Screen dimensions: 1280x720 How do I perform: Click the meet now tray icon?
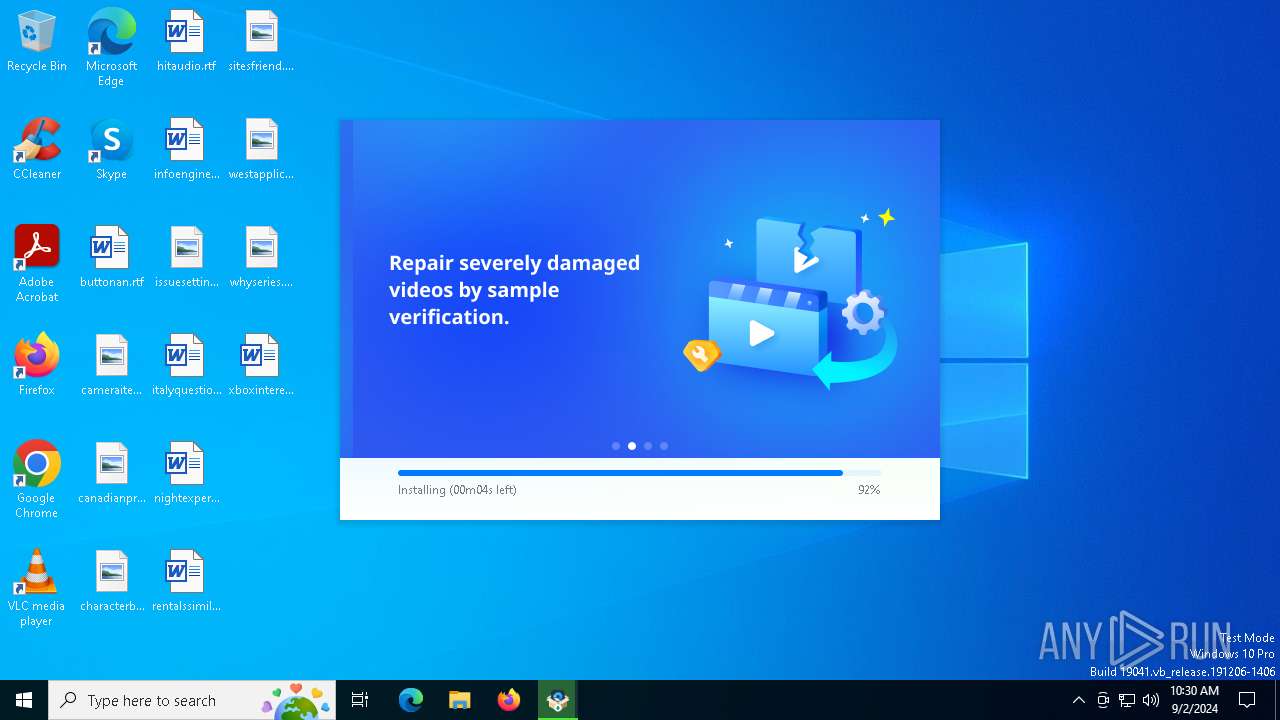coord(1103,700)
